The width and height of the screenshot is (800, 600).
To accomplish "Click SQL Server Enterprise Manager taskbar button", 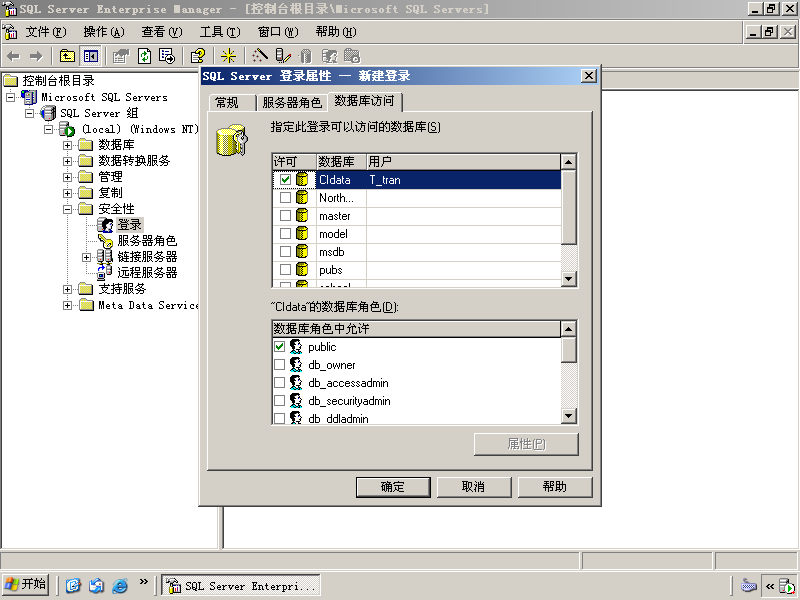I will [x=241, y=585].
